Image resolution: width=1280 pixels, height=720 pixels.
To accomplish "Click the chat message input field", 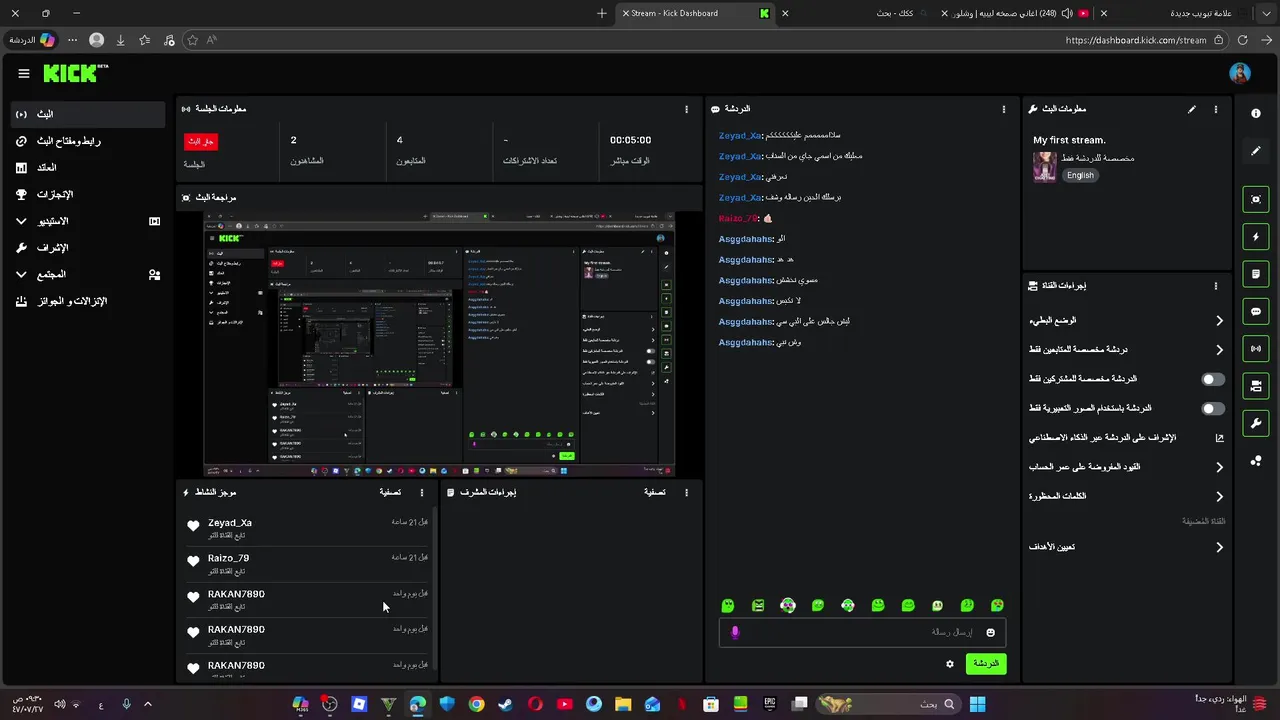I will point(862,632).
